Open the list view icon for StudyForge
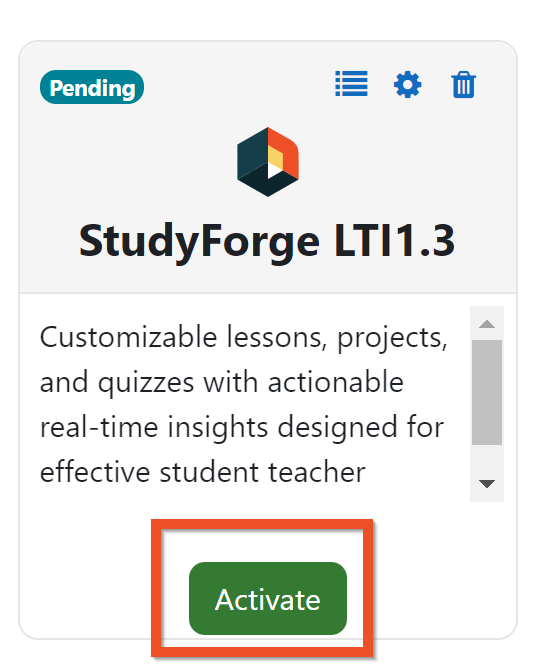The width and height of the screenshot is (546, 671). 351,83
